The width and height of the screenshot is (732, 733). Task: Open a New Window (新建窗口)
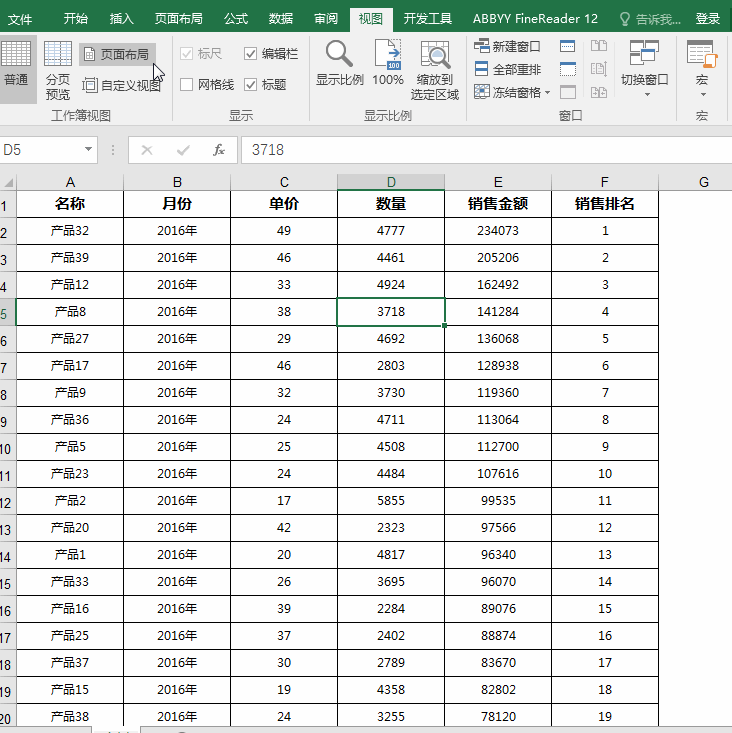pos(507,46)
